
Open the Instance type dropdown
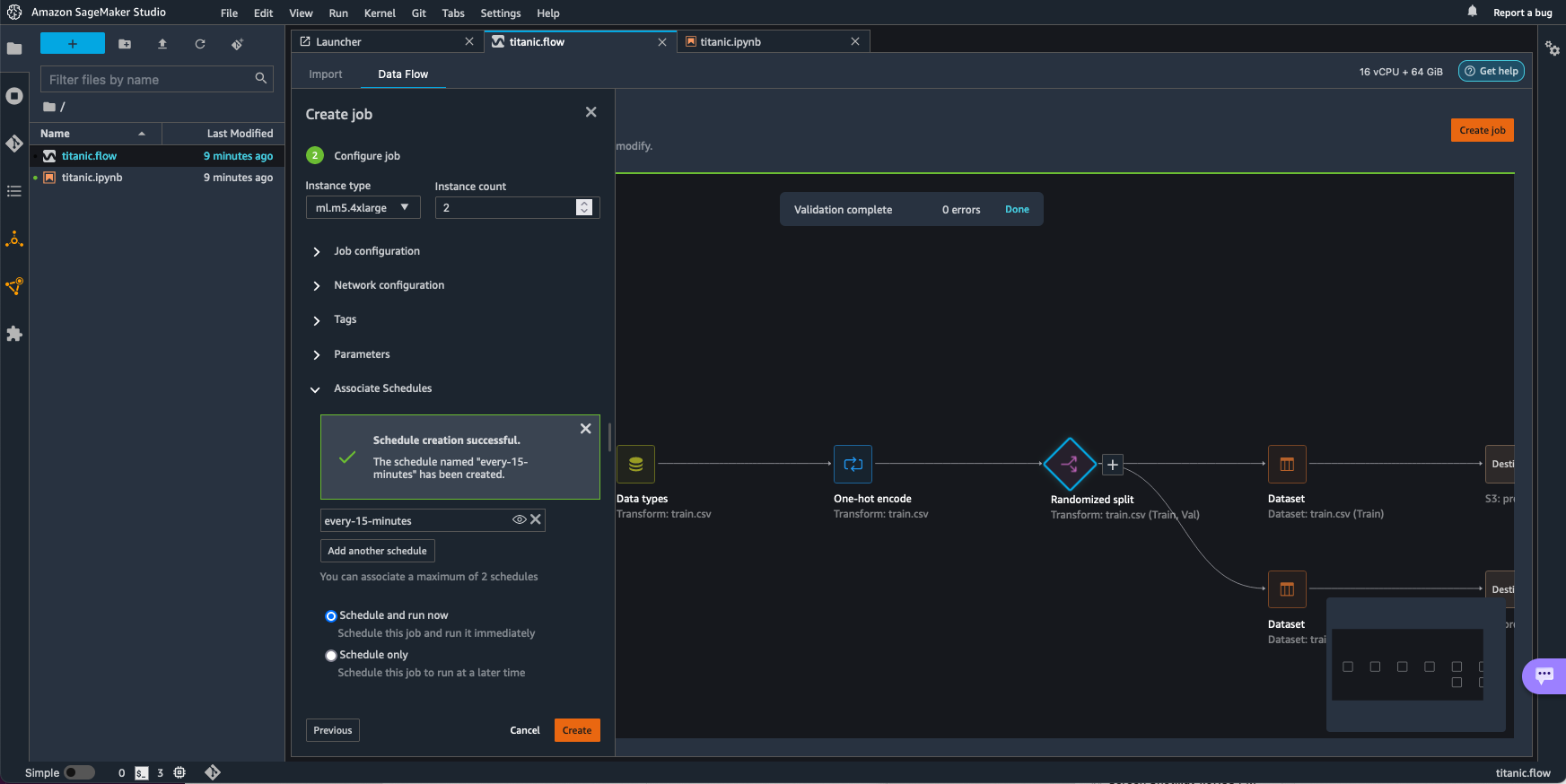click(363, 208)
